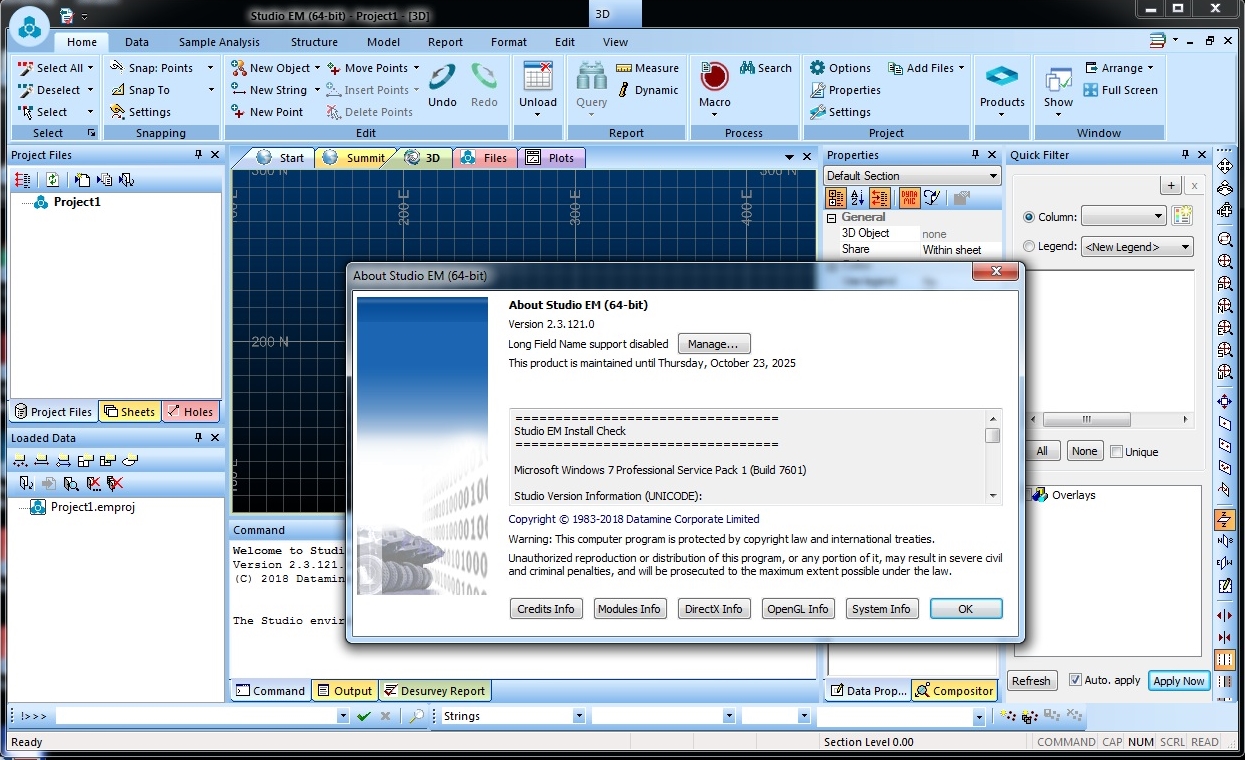Click the unload red-X icon in Loaded Data toolbar
The height and width of the screenshot is (760, 1245).
[94, 484]
